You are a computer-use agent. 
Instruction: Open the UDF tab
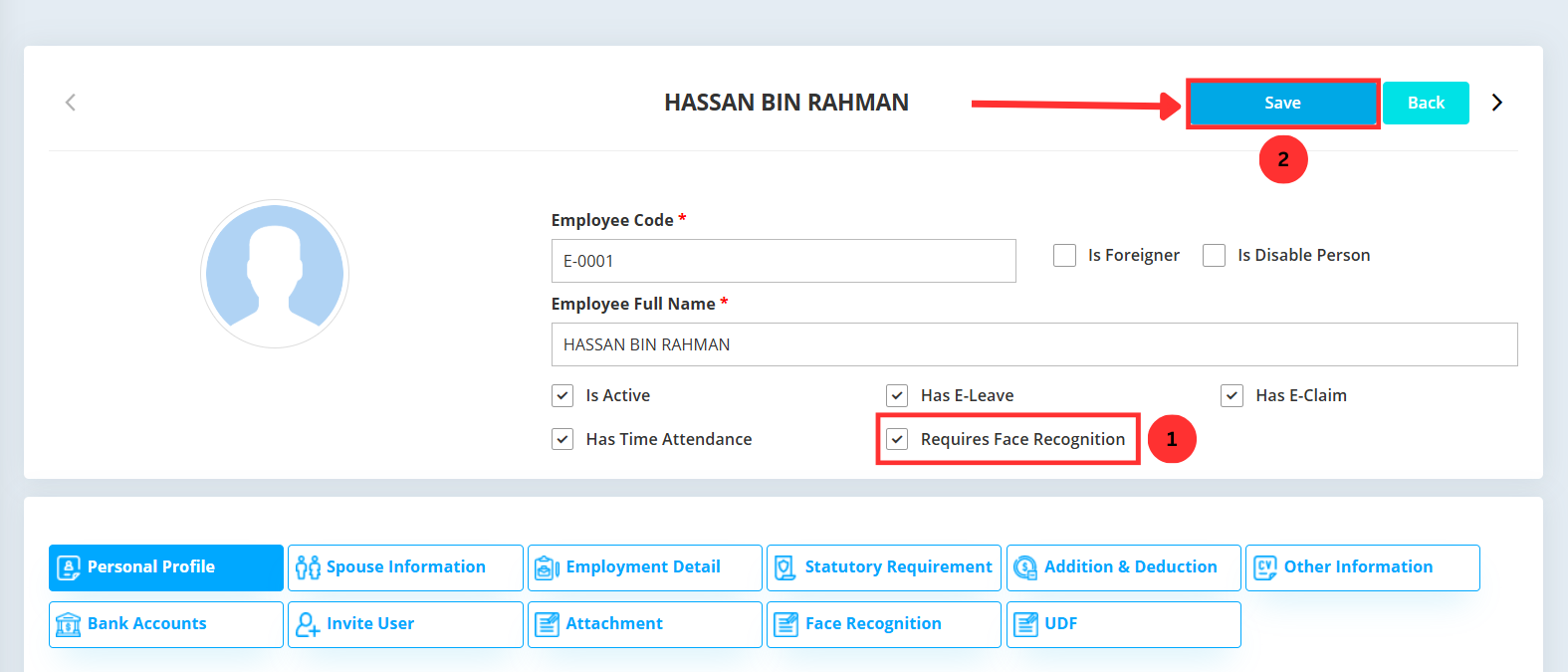pyautogui.click(x=1124, y=624)
